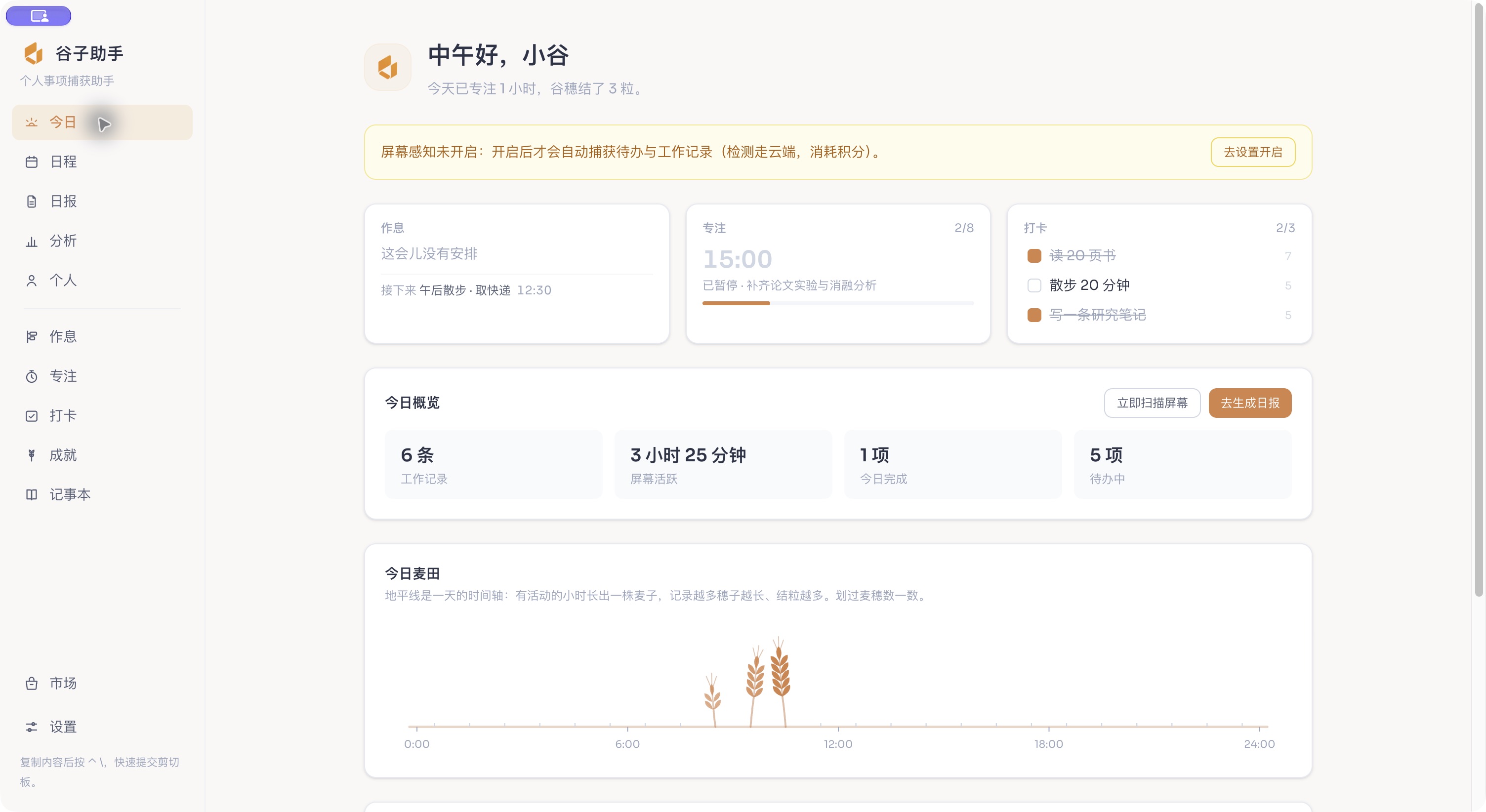Click the notebook icon for 记事本

click(x=31, y=495)
